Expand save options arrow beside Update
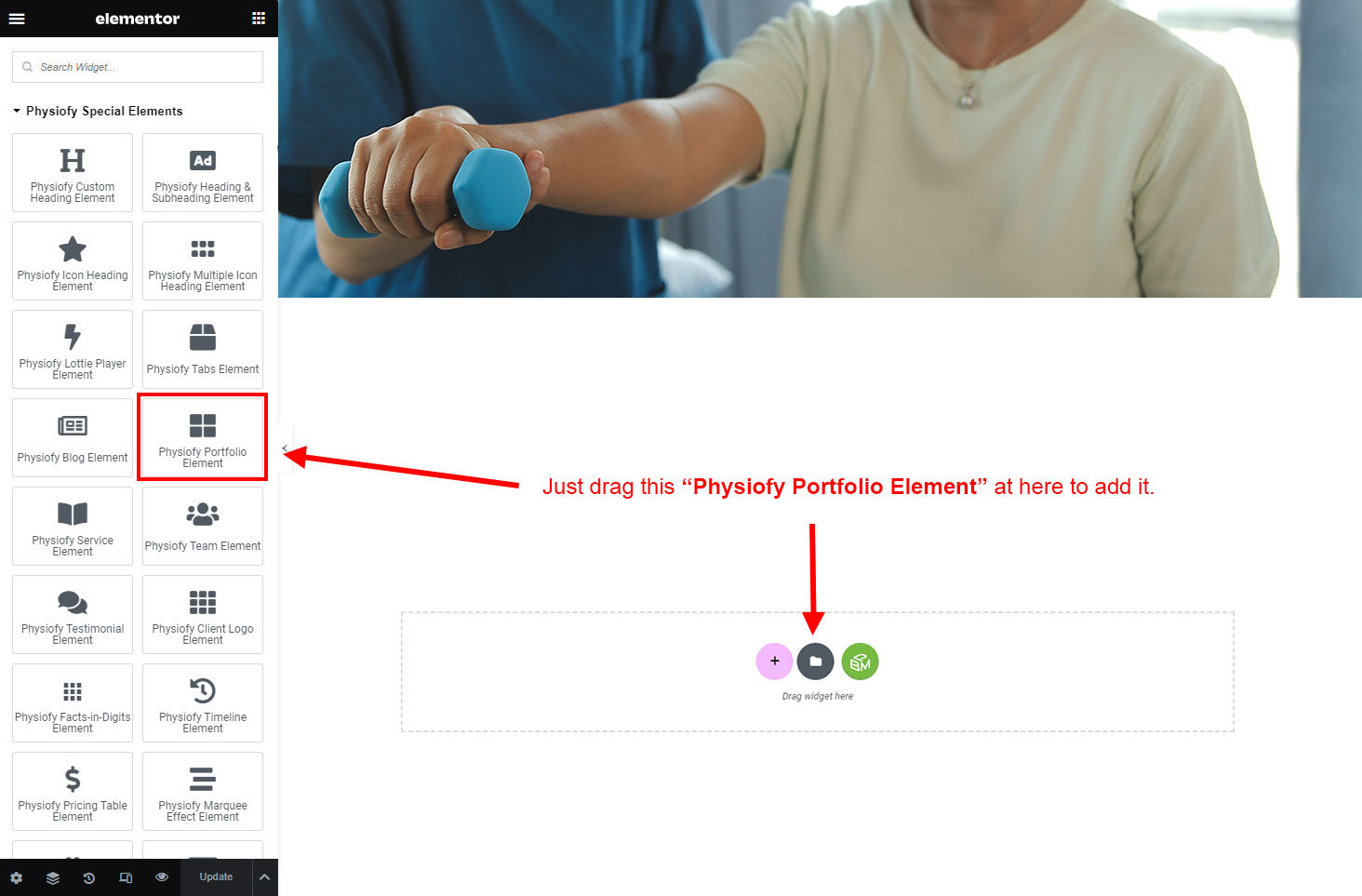The height and width of the screenshot is (896, 1362). [x=264, y=877]
